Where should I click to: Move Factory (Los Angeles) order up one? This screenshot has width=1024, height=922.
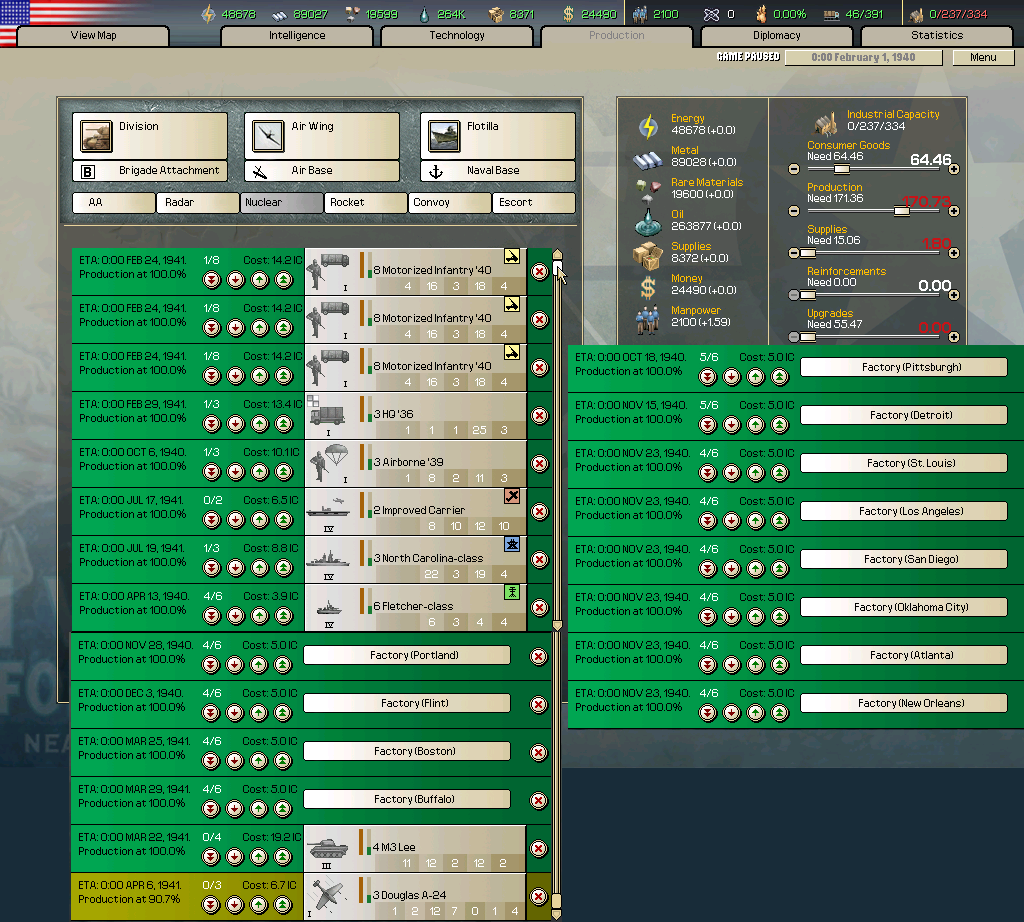pos(756,521)
